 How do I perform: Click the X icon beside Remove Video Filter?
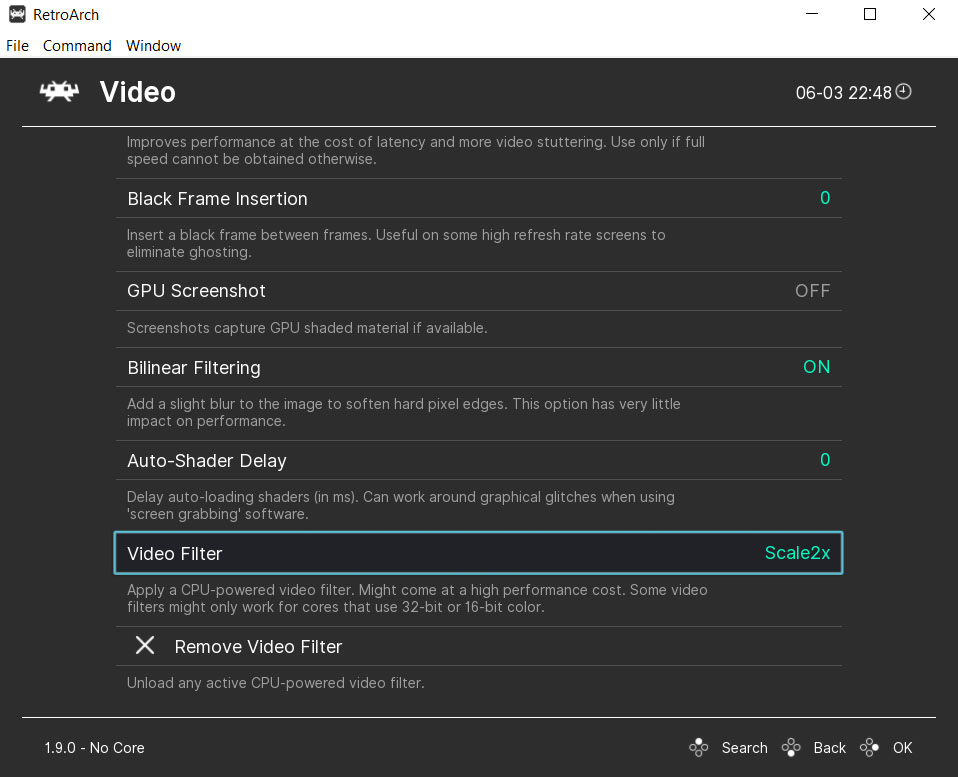coord(145,645)
